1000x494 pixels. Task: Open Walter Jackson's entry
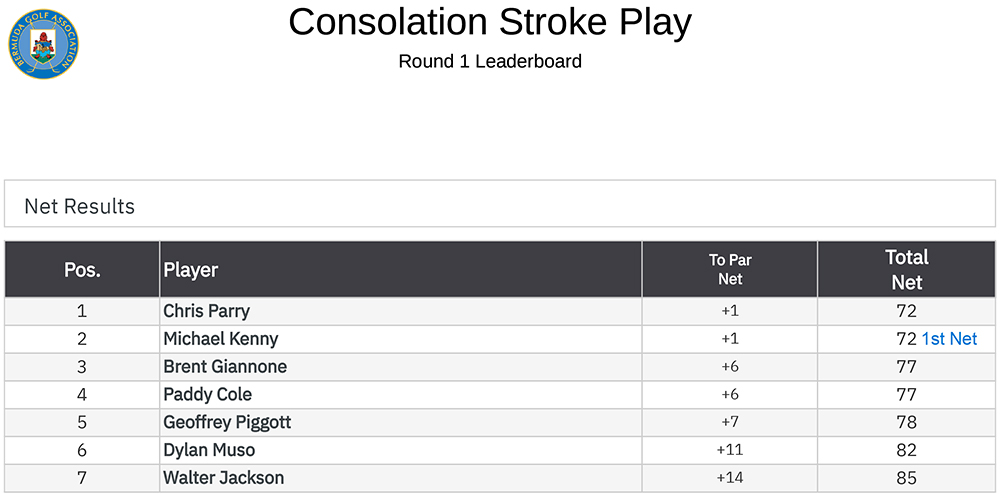[x=224, y=478]
